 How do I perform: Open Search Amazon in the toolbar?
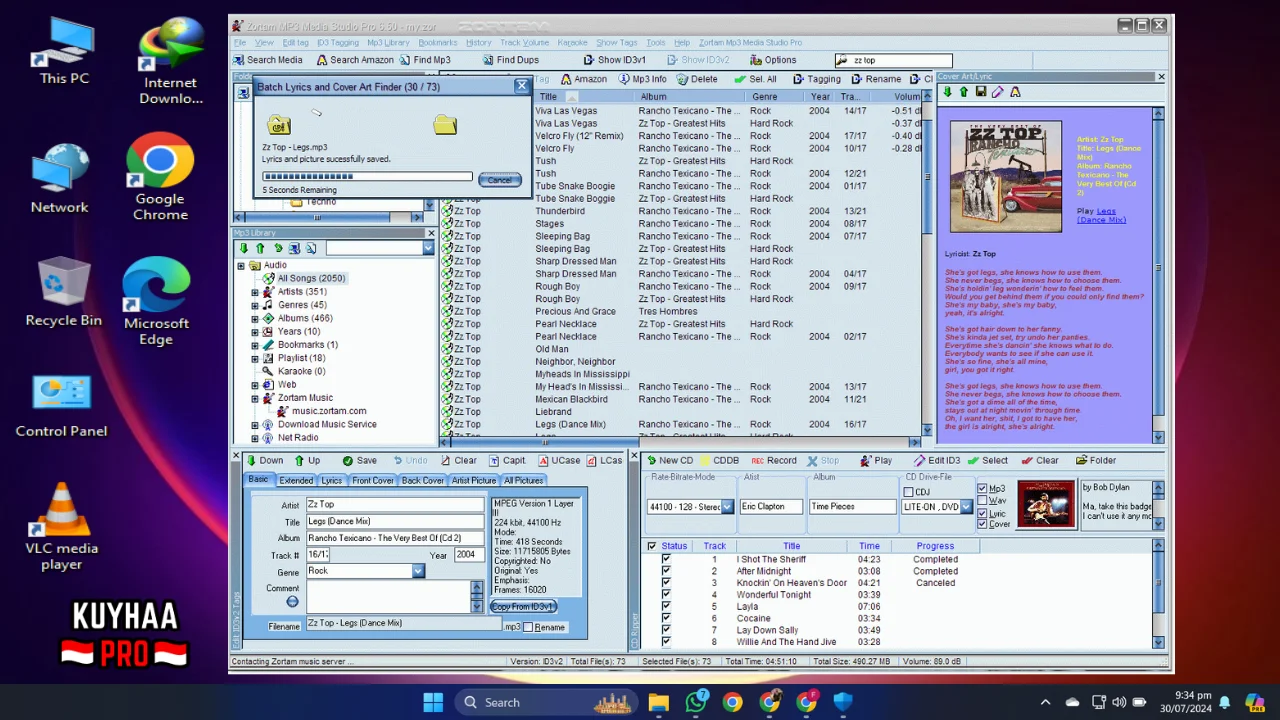pos(355,60)
